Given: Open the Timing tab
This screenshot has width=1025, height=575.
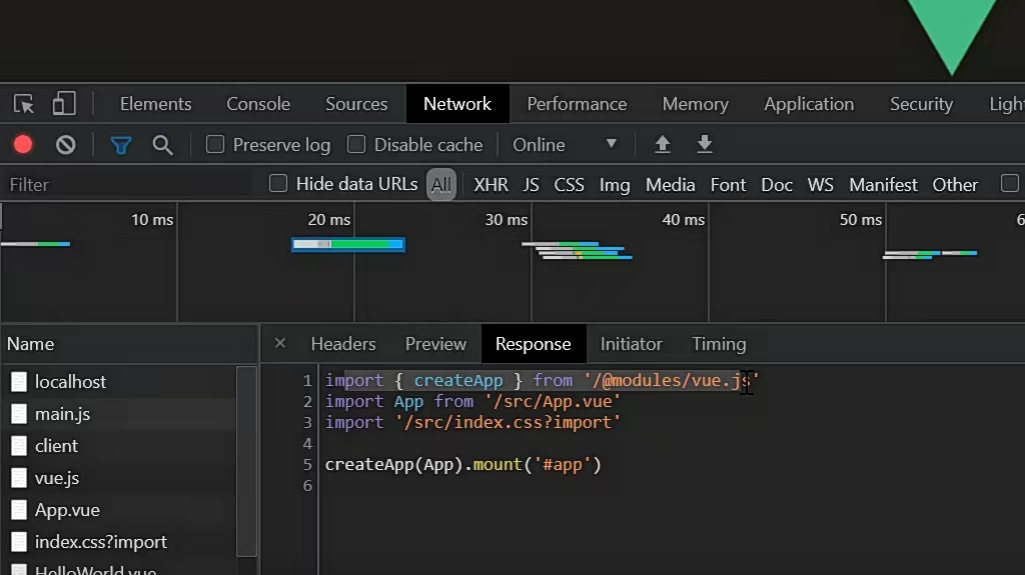Looking at the screenshot, I should click(x=719, y=344).
